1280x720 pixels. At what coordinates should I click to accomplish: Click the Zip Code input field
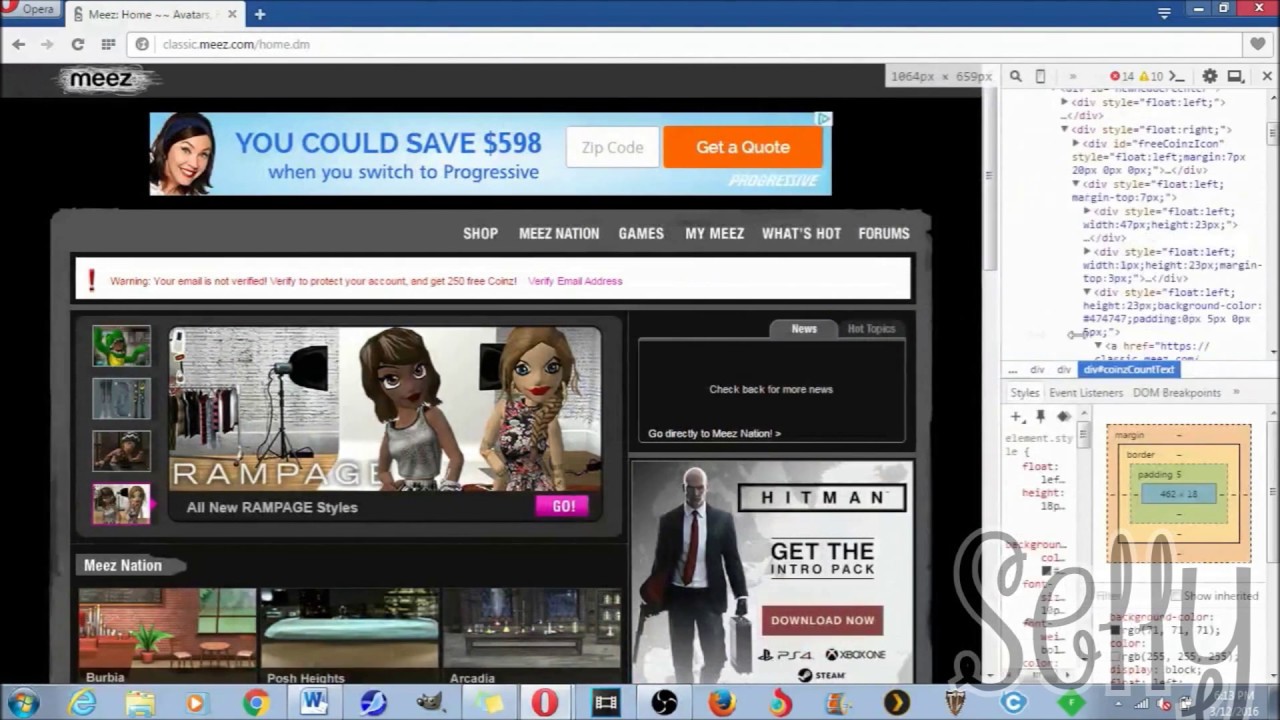tap(612, 147)
